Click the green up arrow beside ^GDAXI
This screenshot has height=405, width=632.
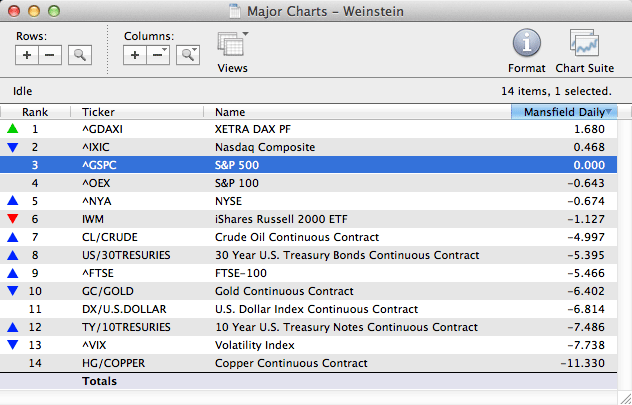tap(12, 129)
